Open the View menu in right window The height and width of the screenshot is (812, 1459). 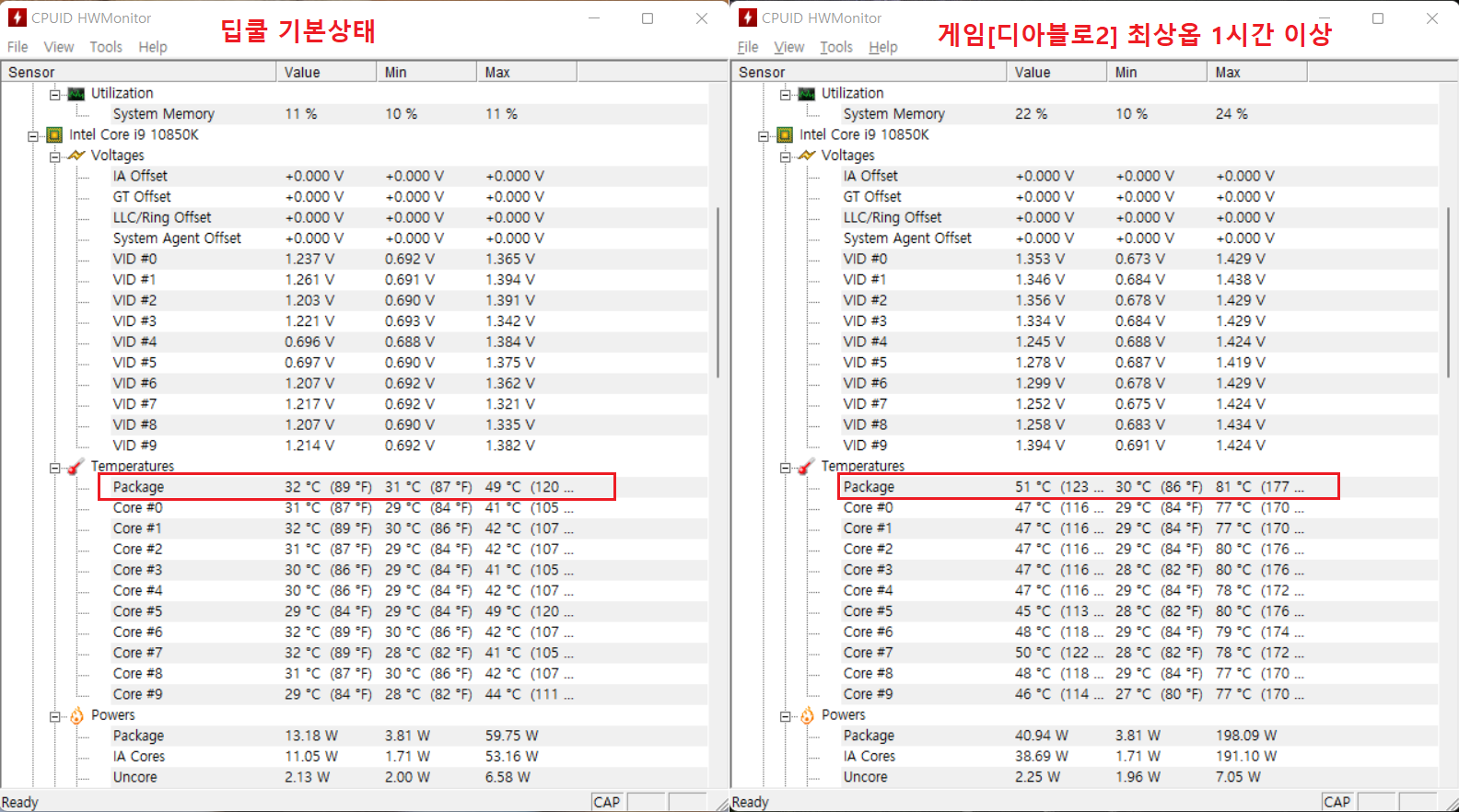click(x=788, y=47)
